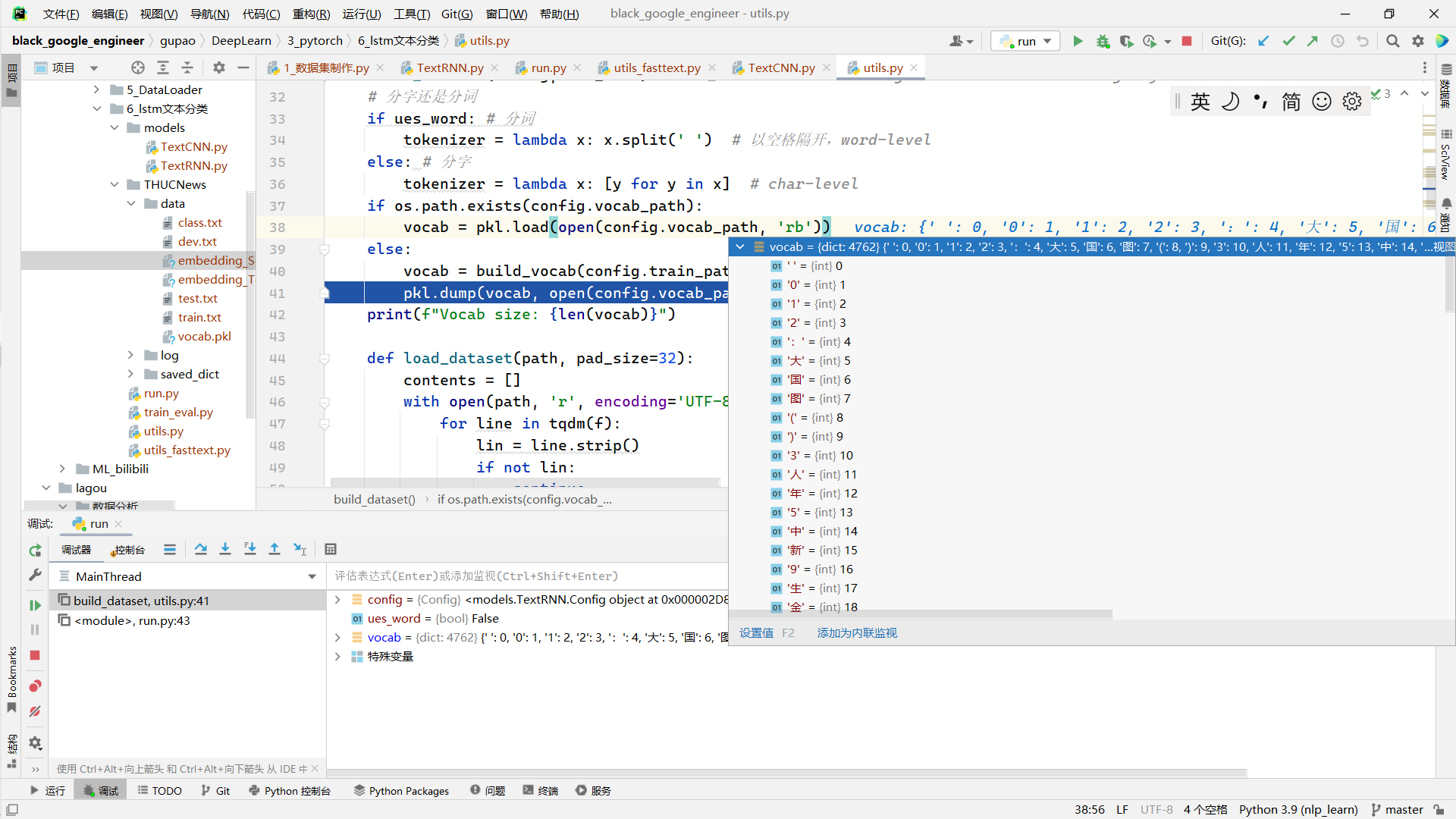The width and height of the screenshot is (1456, 819).
Task: Click the Step Over debug icon
Action: 200,549
